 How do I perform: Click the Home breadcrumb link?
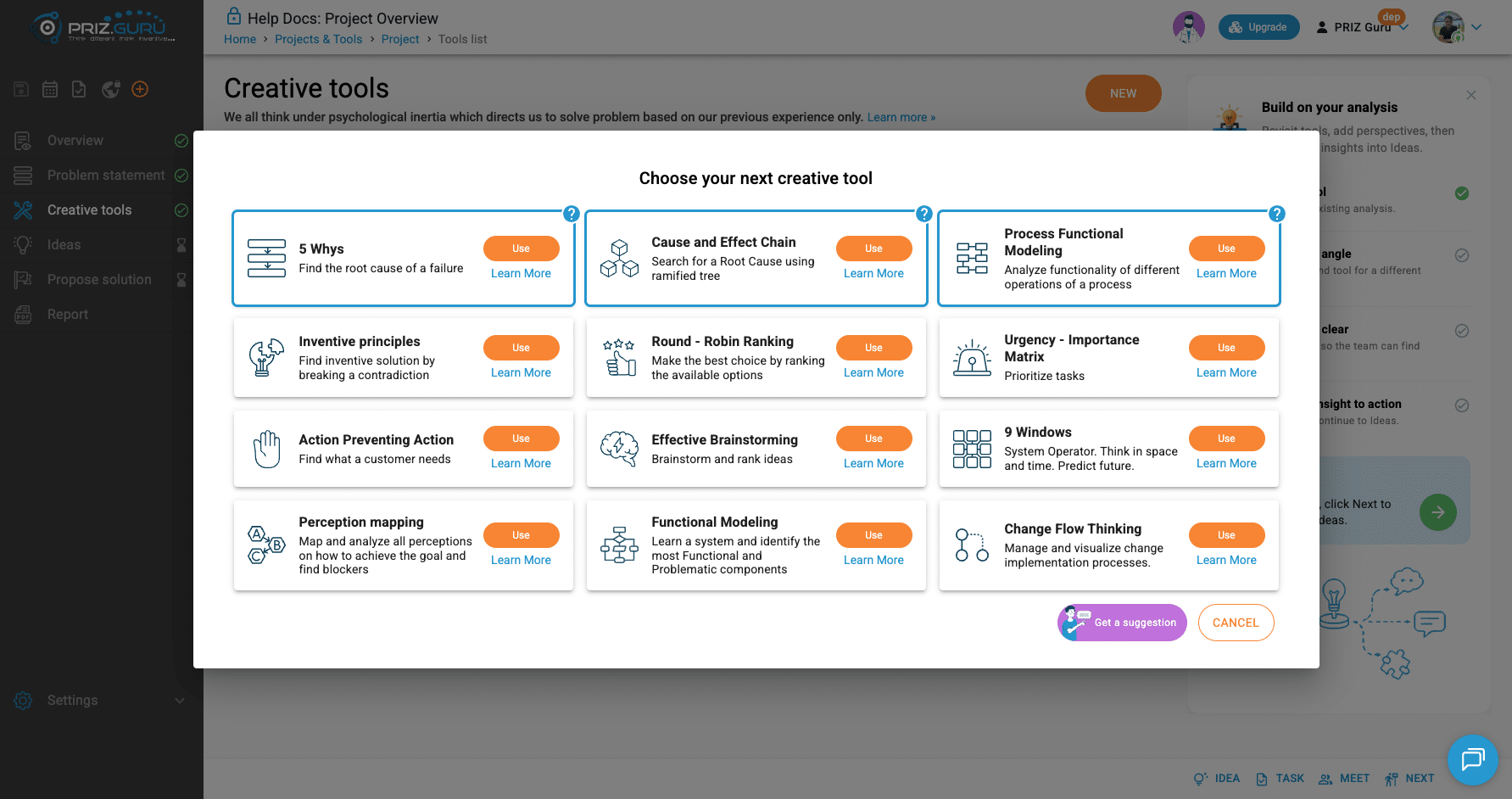pyautogui.click(x=240, y=39)
